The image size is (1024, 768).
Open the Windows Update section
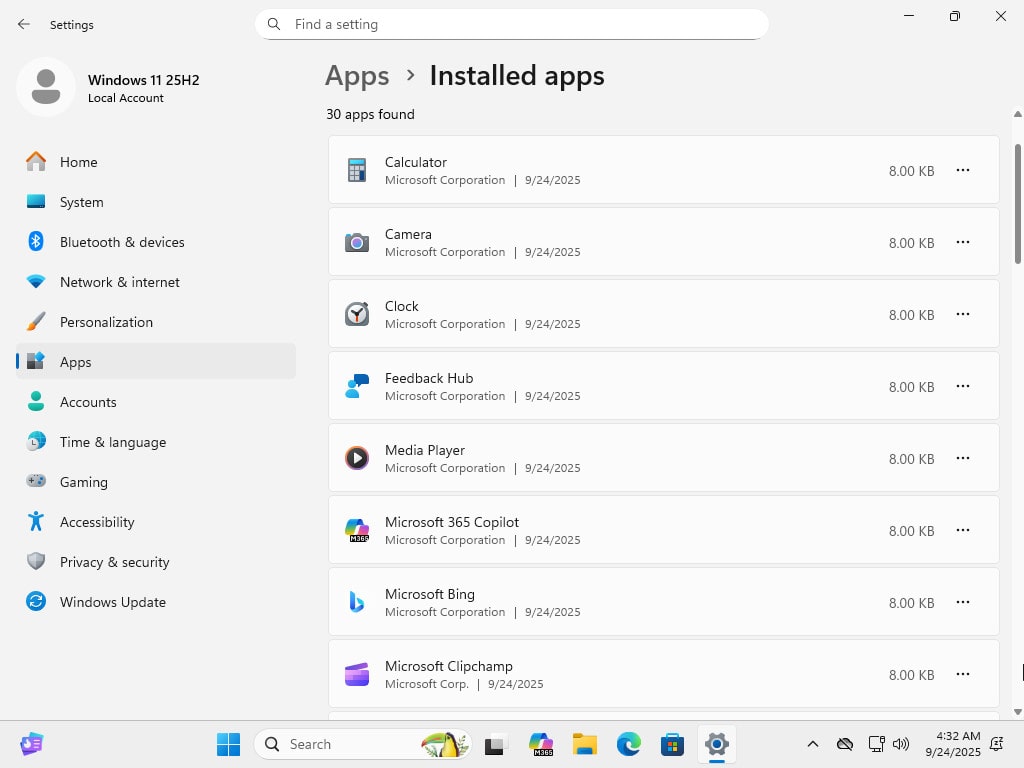coord(113,602)
